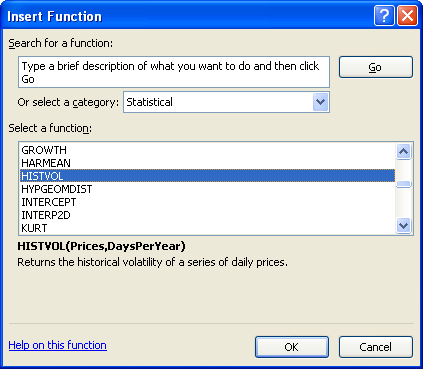Open the Help on this function link
The width and height of the screenshot is (423, 369).
coord(58,345)
